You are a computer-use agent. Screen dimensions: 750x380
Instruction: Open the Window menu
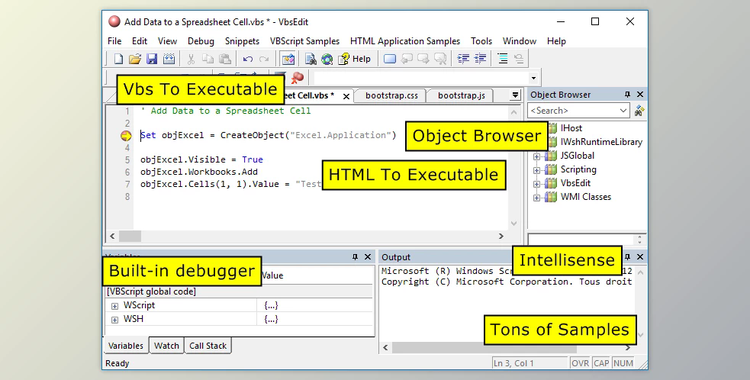tap(519, 41)
